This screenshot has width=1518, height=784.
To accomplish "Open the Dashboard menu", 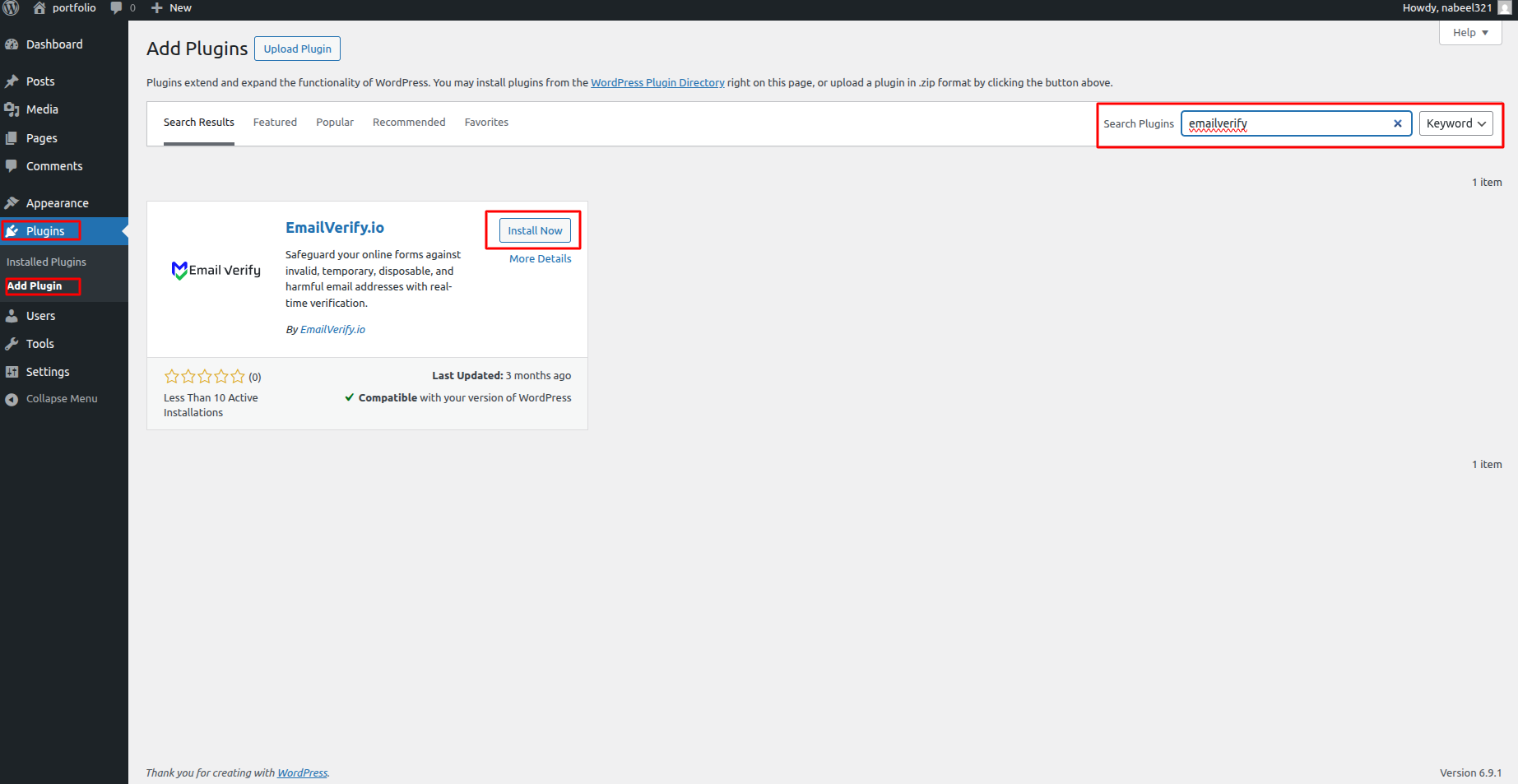I will point(54,44).
